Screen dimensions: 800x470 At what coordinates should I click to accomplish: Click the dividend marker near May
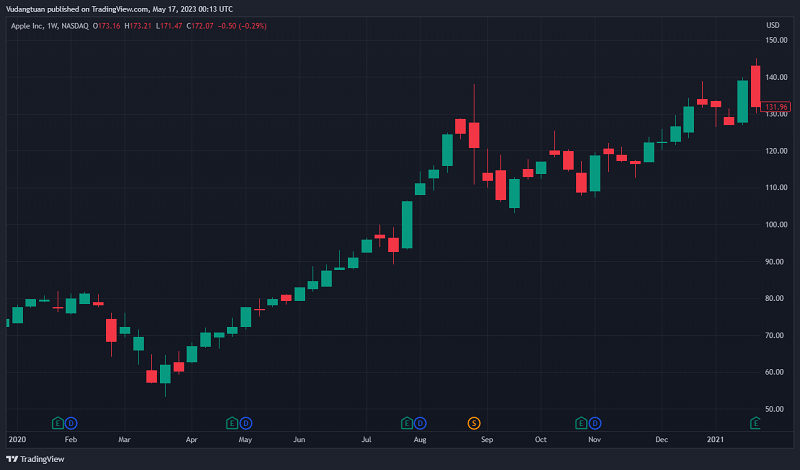click(246, 422)
